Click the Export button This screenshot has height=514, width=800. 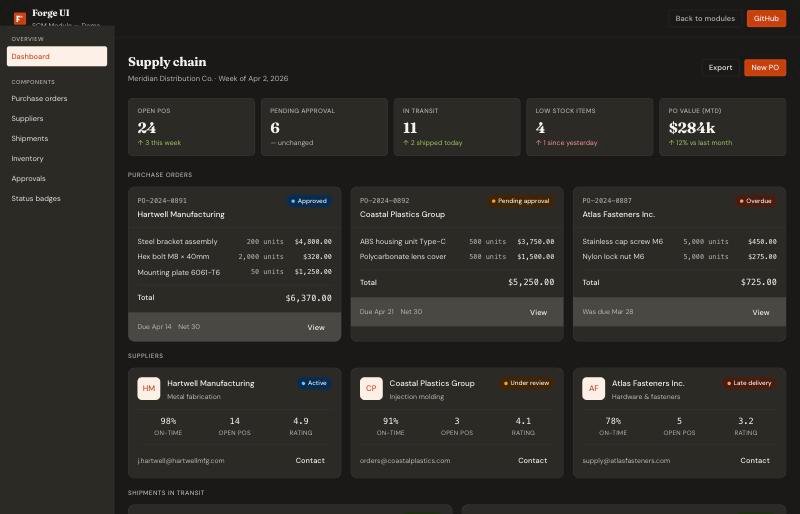[x=720, y=67]
